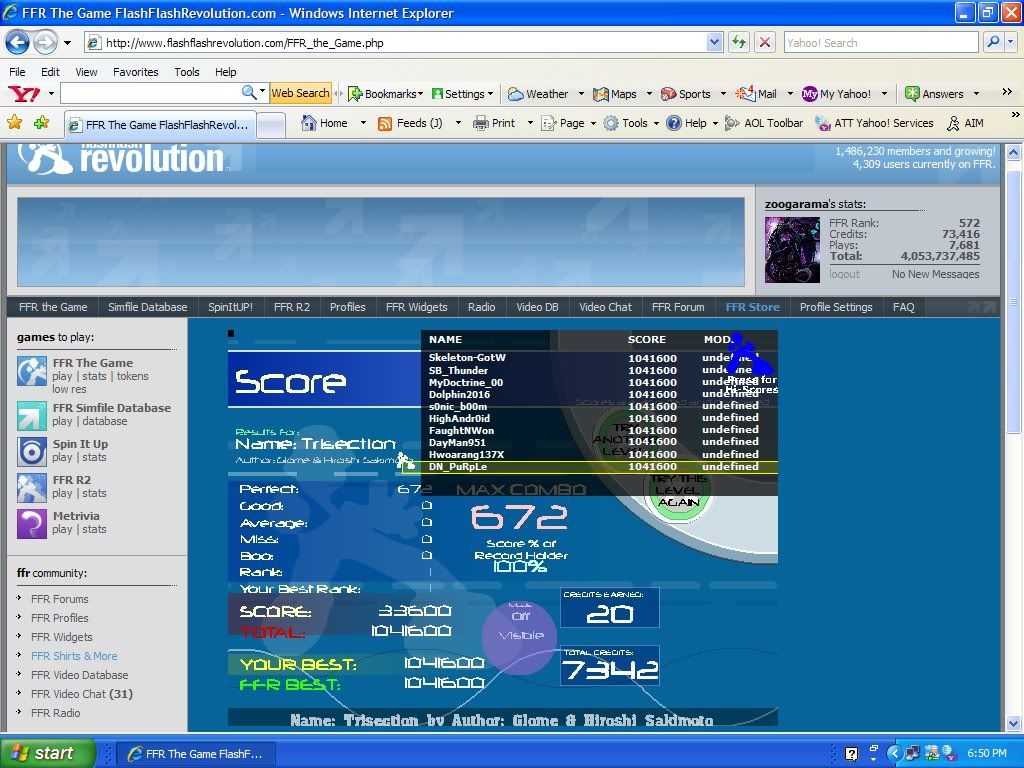Click the Favorites Center star icon
This screenshot has width=1024, height=768.
tap(14, 122)
